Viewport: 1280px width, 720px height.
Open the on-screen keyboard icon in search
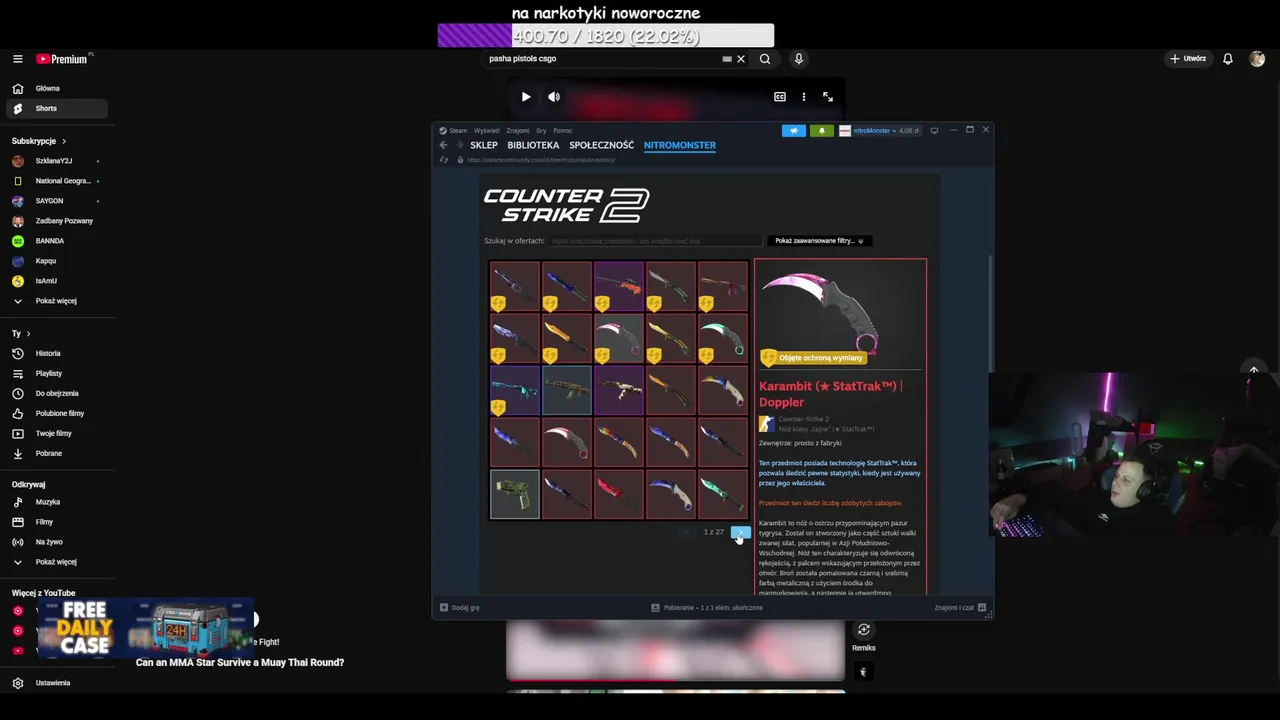click(x=727, y=59)
